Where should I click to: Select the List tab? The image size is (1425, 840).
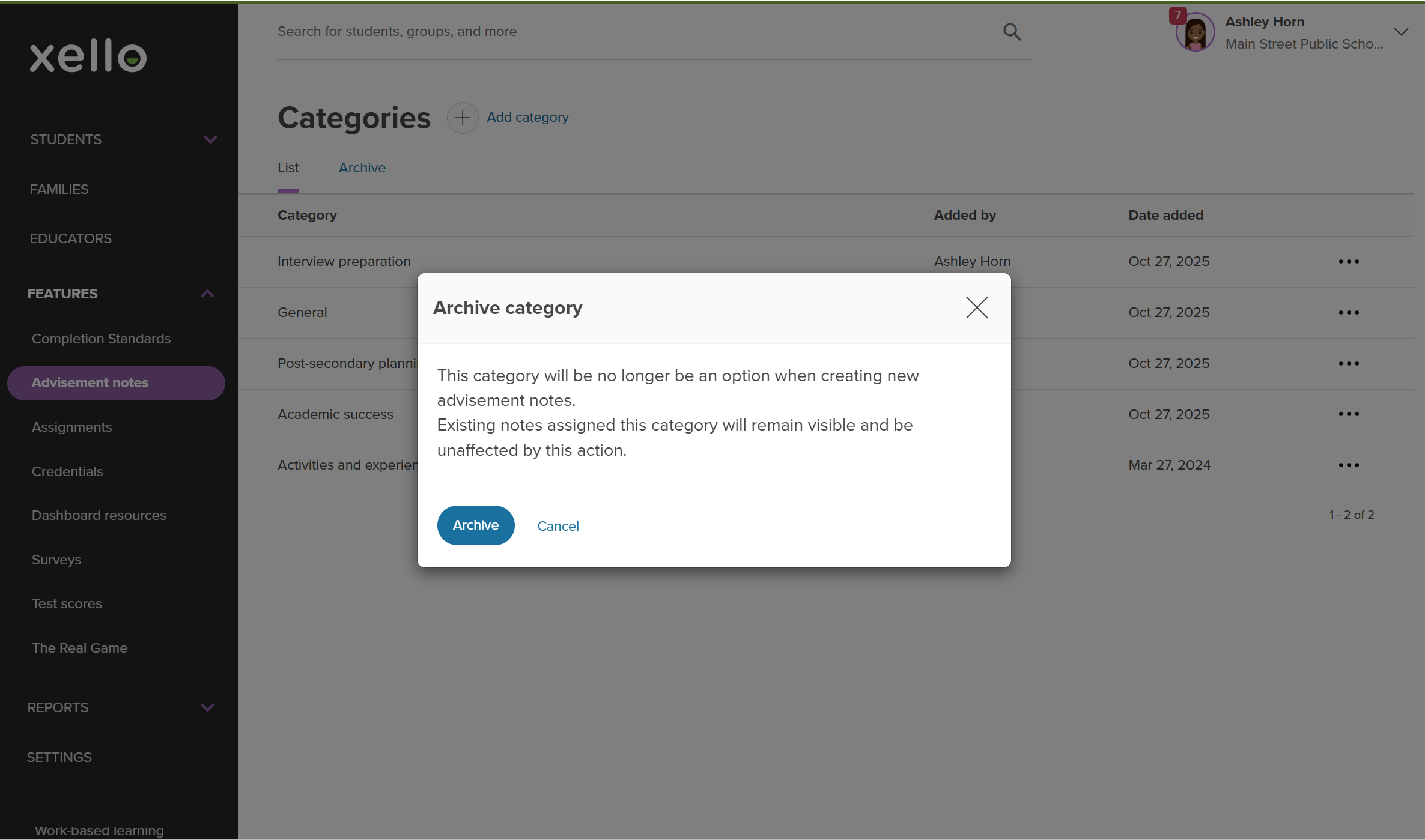288,168
